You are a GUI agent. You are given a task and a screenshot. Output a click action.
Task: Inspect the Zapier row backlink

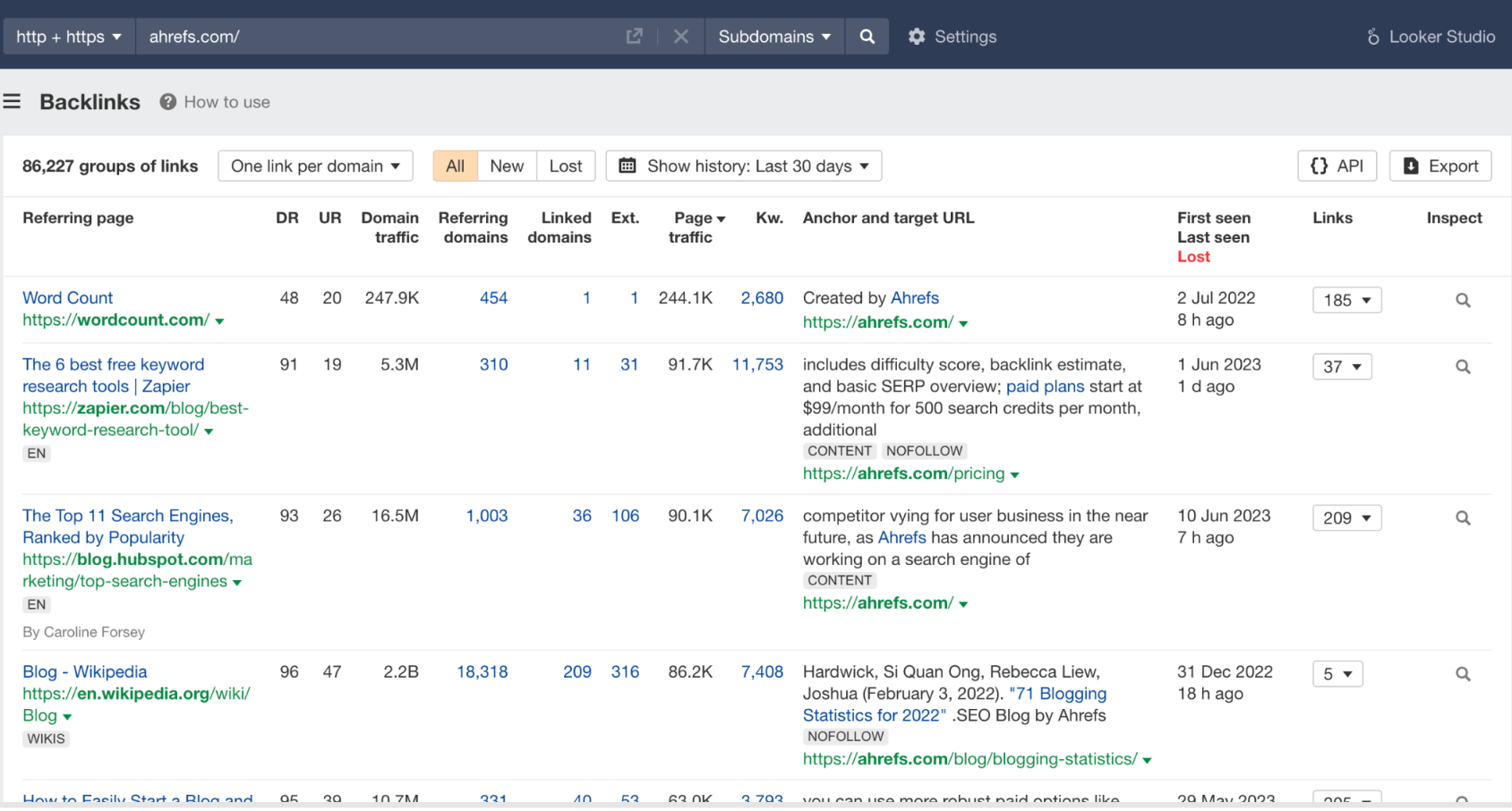coord(1463,367)
